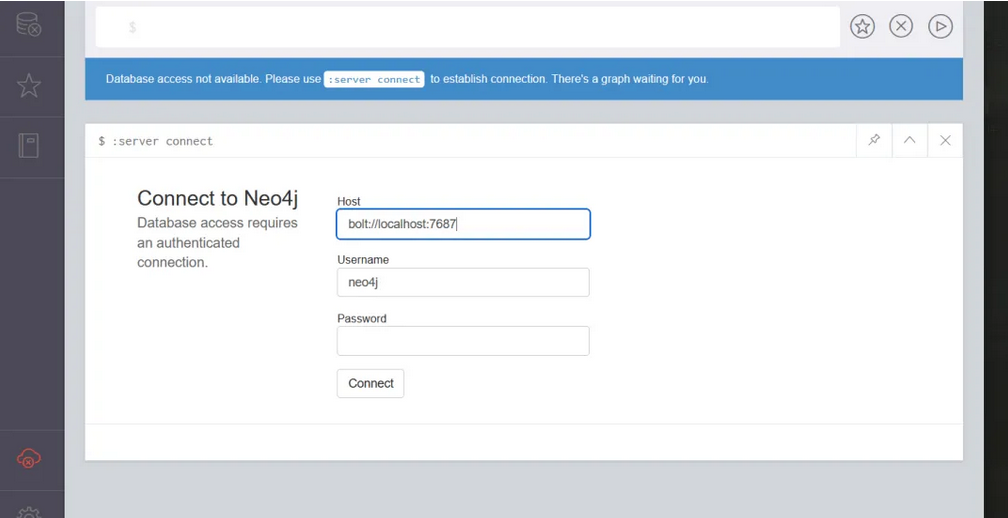The width and height of the screenshot is (1008, 518).
Task: Open the settings gear in sidebar
Action: click(x=29, y=512)
